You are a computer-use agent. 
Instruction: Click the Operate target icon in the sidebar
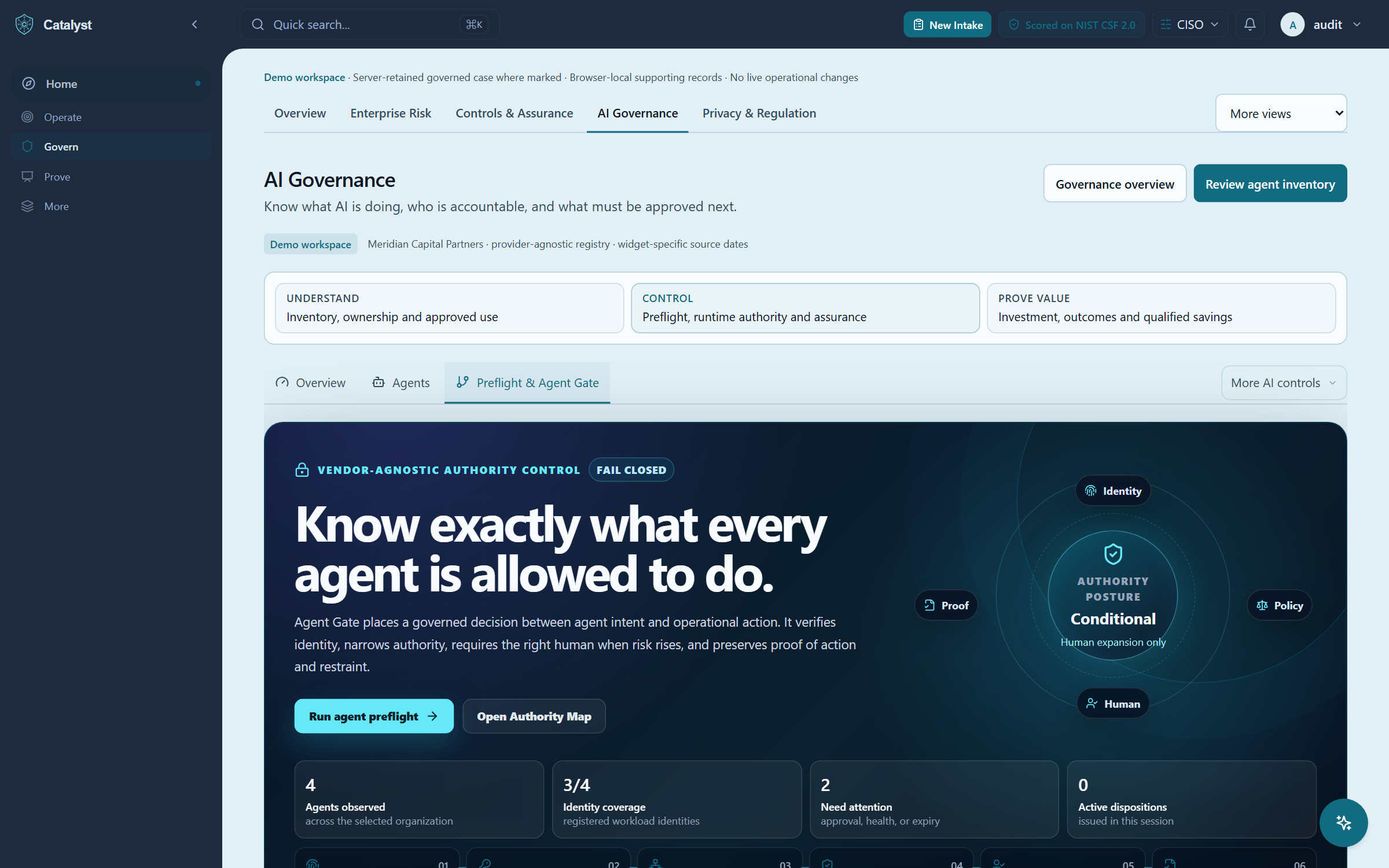[27, 117]
